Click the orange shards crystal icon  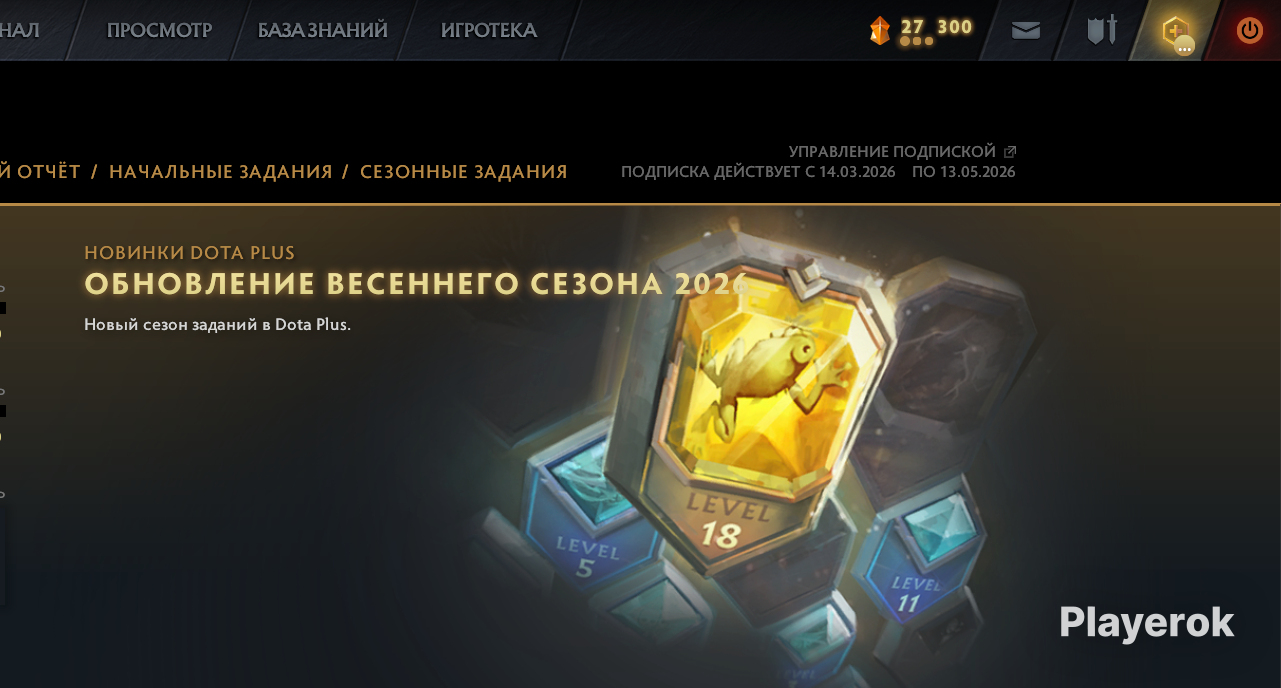point(880,30)
